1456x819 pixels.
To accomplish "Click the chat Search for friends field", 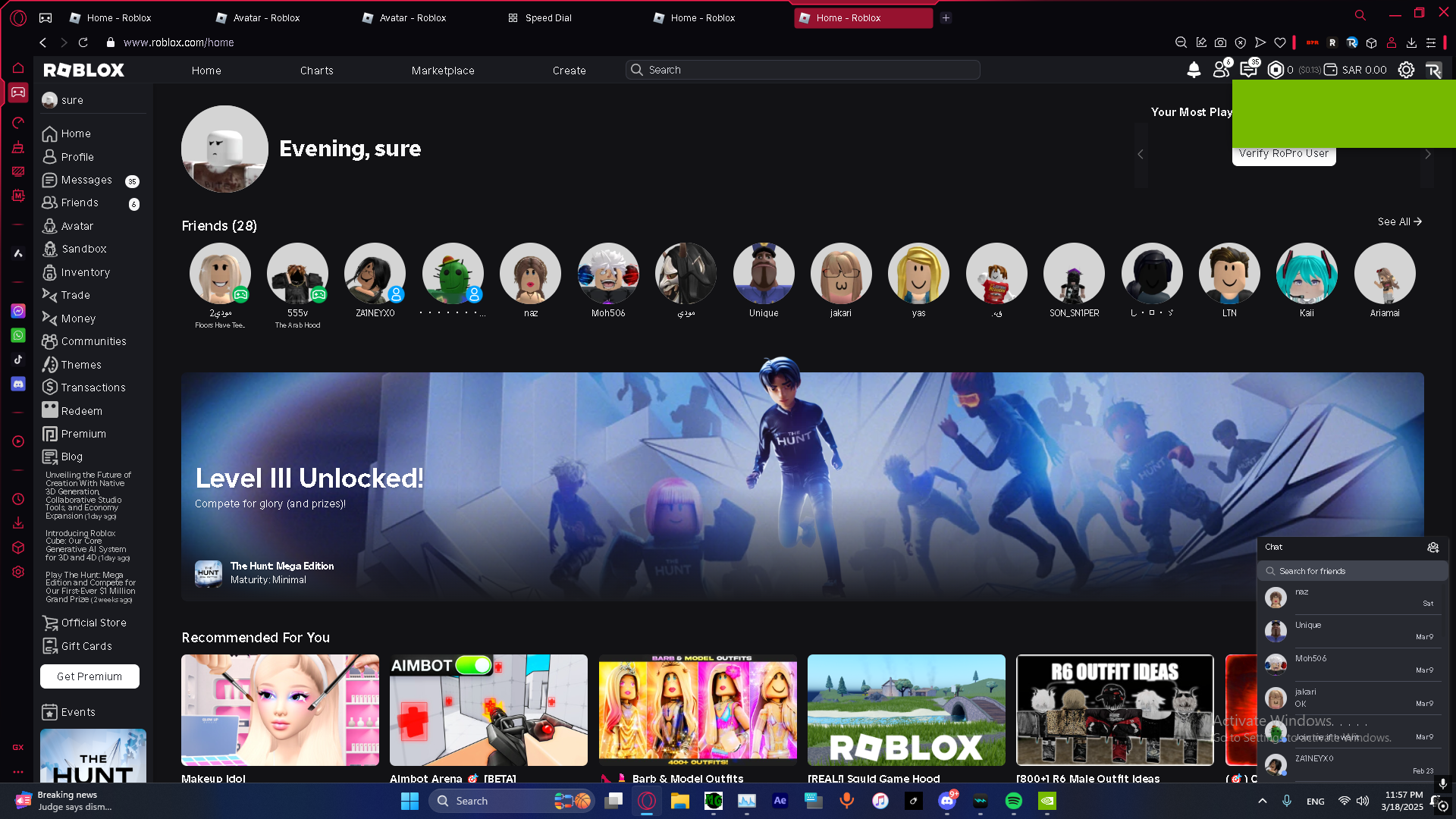I will point(1352,571).
